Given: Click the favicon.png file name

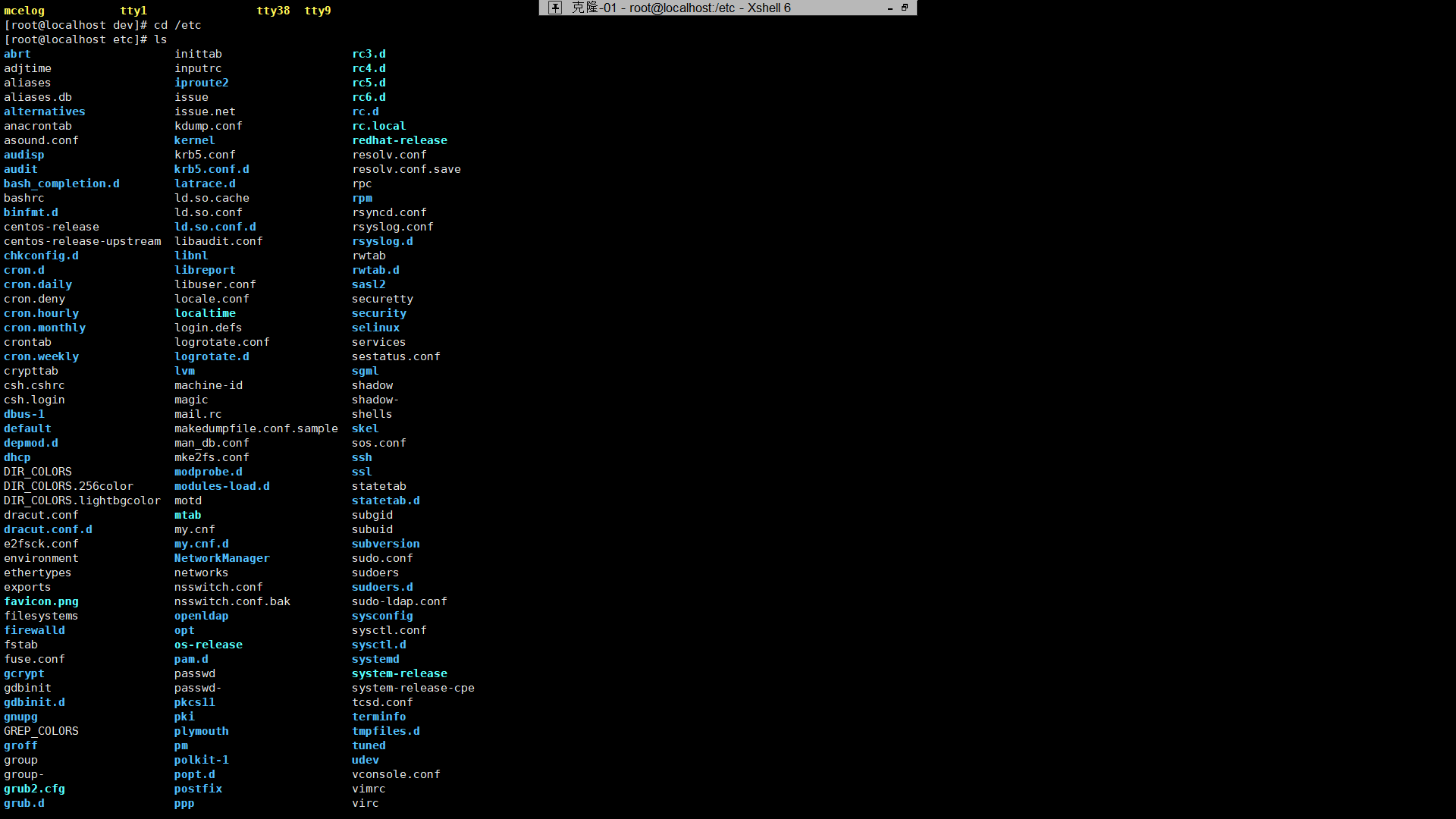Looking at the screenshot, I should point(41,601).
